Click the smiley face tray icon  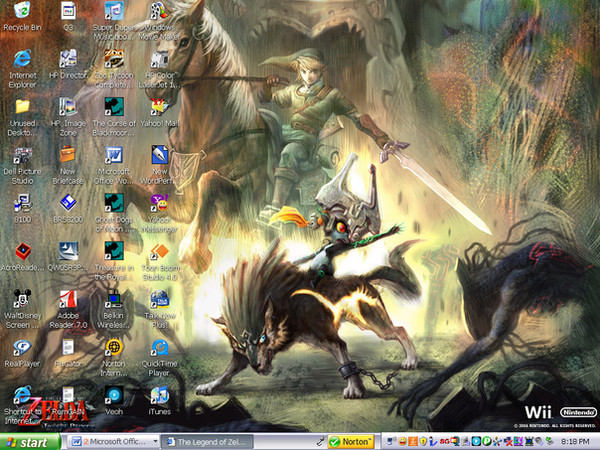pyautogui.click(x=402, y=442)
